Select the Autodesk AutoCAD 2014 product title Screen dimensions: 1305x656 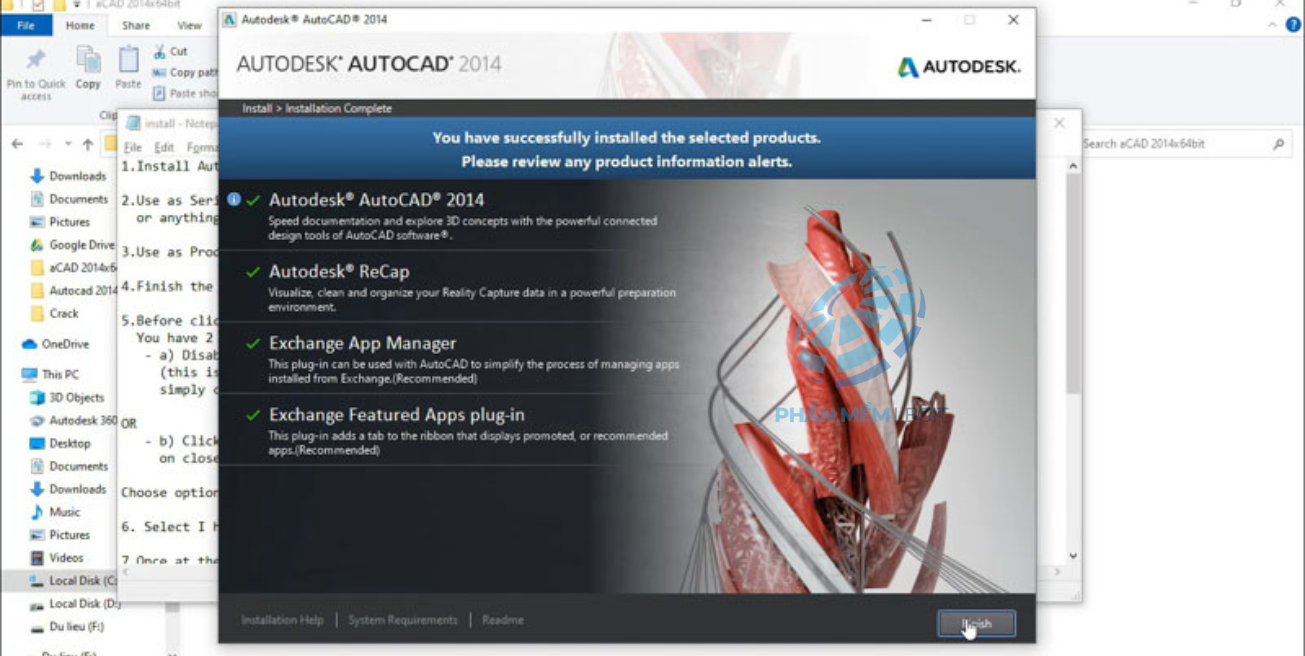point(378,200)
